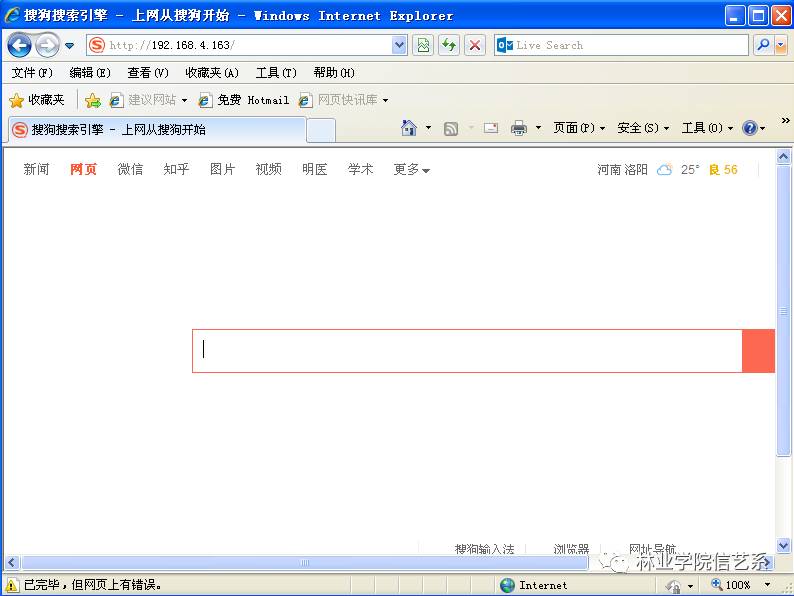Click horizontal scrollbar left arrow
Image resolution: width=794 pixels, height=596 pixels.
click(x=12, y=562)
